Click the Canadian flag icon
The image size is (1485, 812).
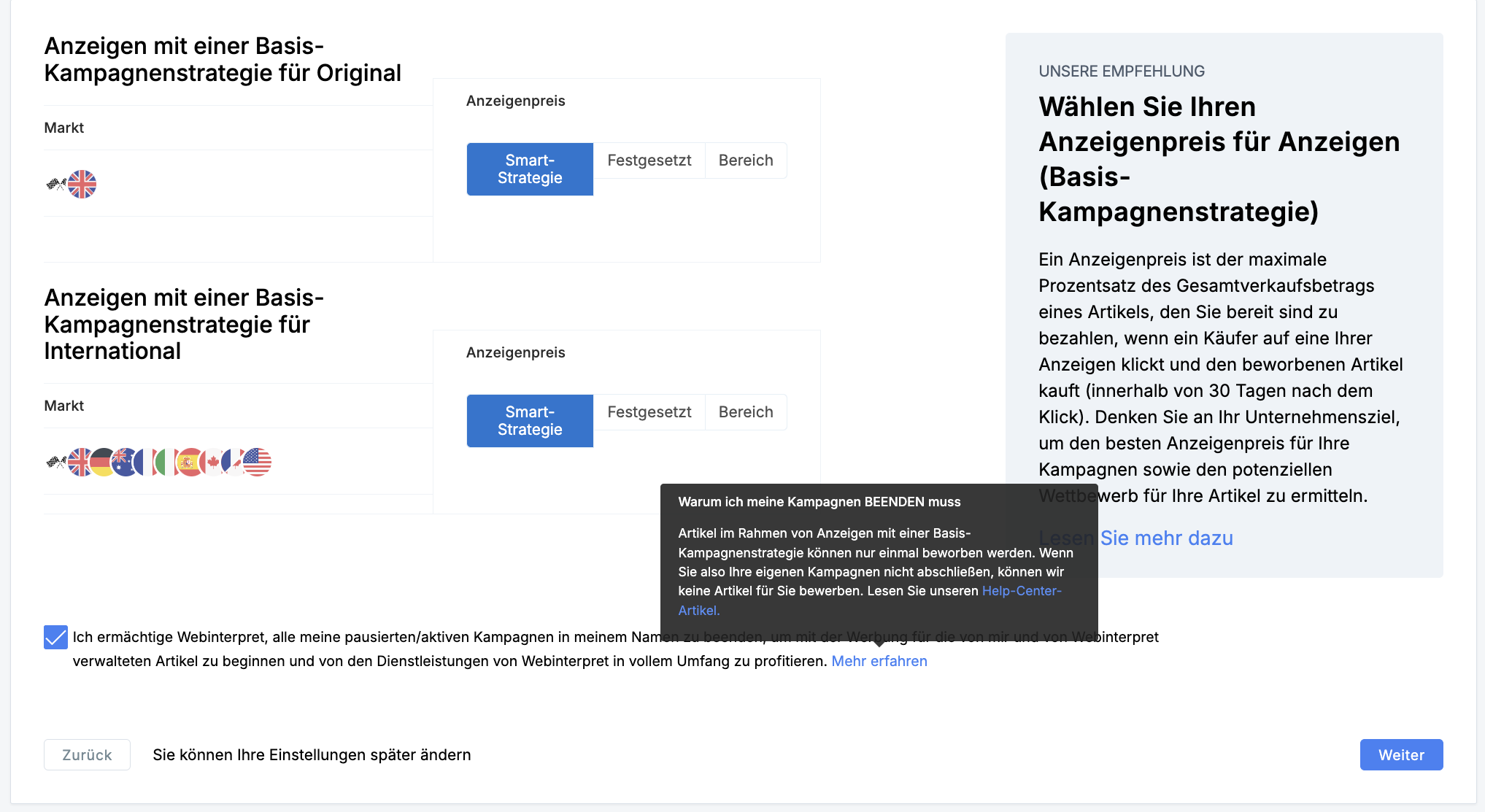[x=212, y=462]
